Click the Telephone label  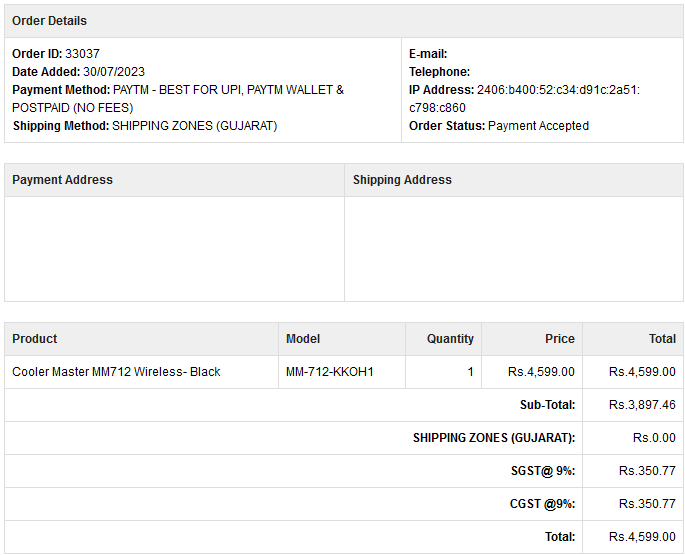(439, 72)
